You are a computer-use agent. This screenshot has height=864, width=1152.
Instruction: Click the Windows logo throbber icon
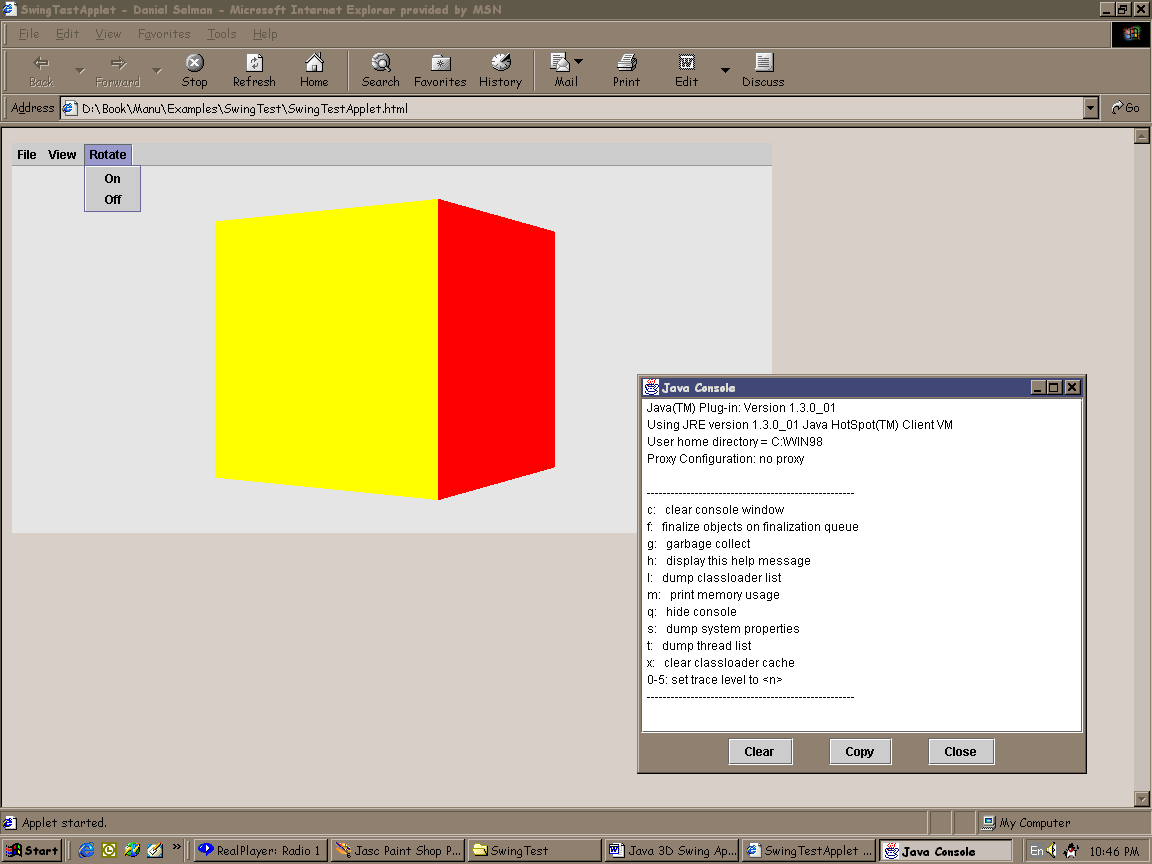pos(1130,34)
